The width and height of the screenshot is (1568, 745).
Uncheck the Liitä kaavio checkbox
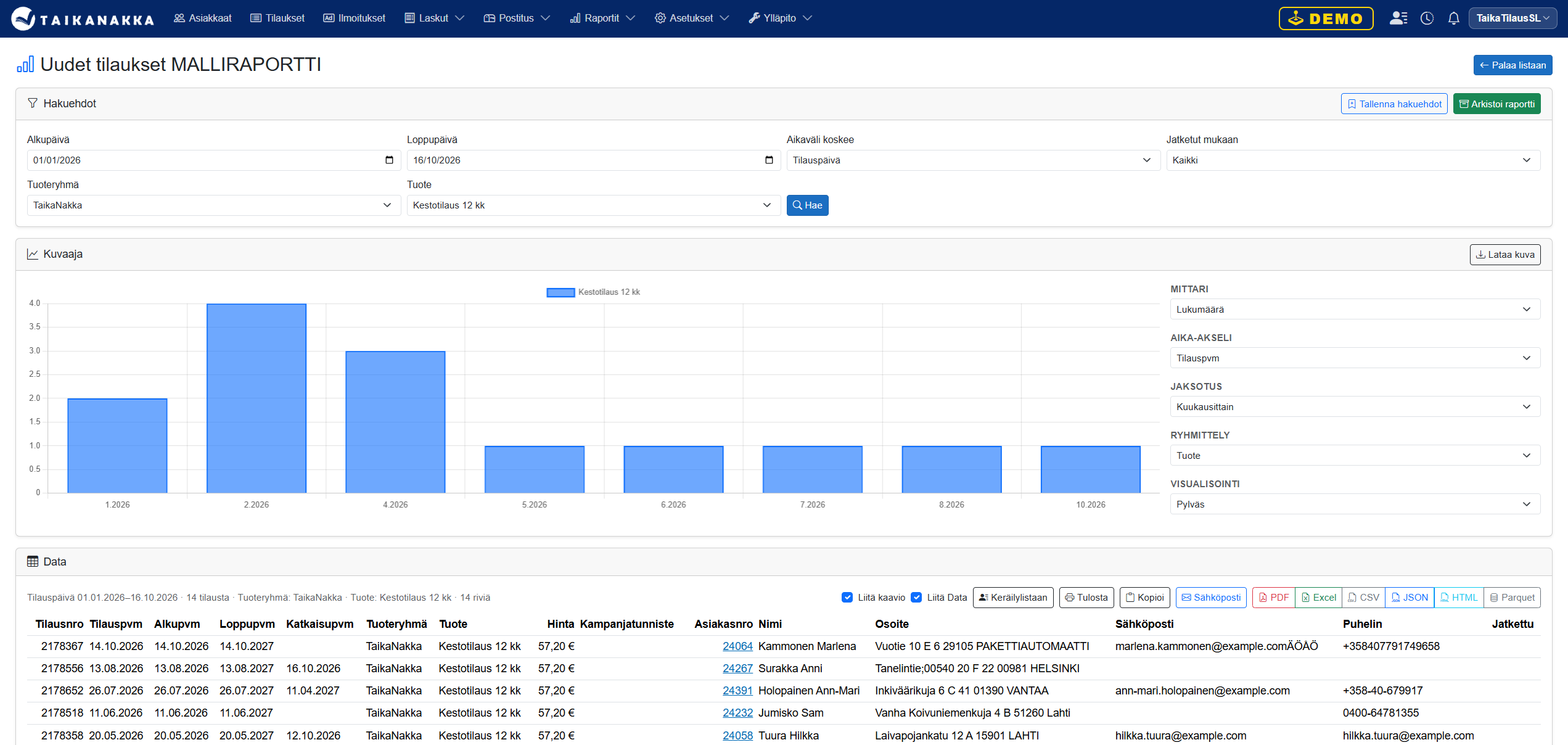coord(847,598)
